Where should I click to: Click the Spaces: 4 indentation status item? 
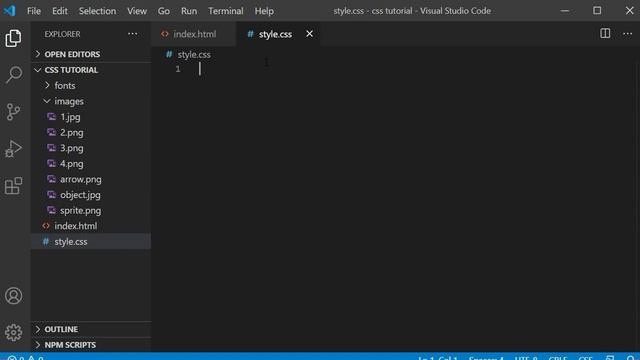click(486, 358)
